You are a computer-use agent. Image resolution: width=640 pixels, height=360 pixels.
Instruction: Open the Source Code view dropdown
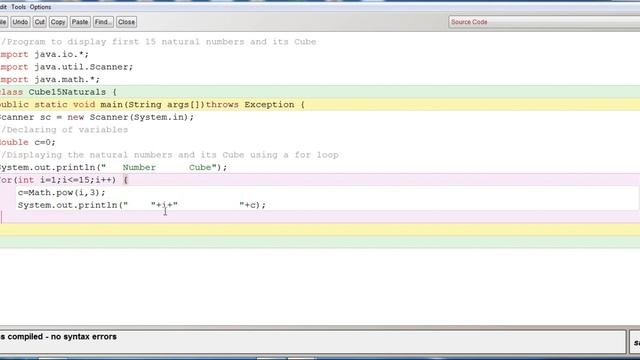click(x=544, y=22)
